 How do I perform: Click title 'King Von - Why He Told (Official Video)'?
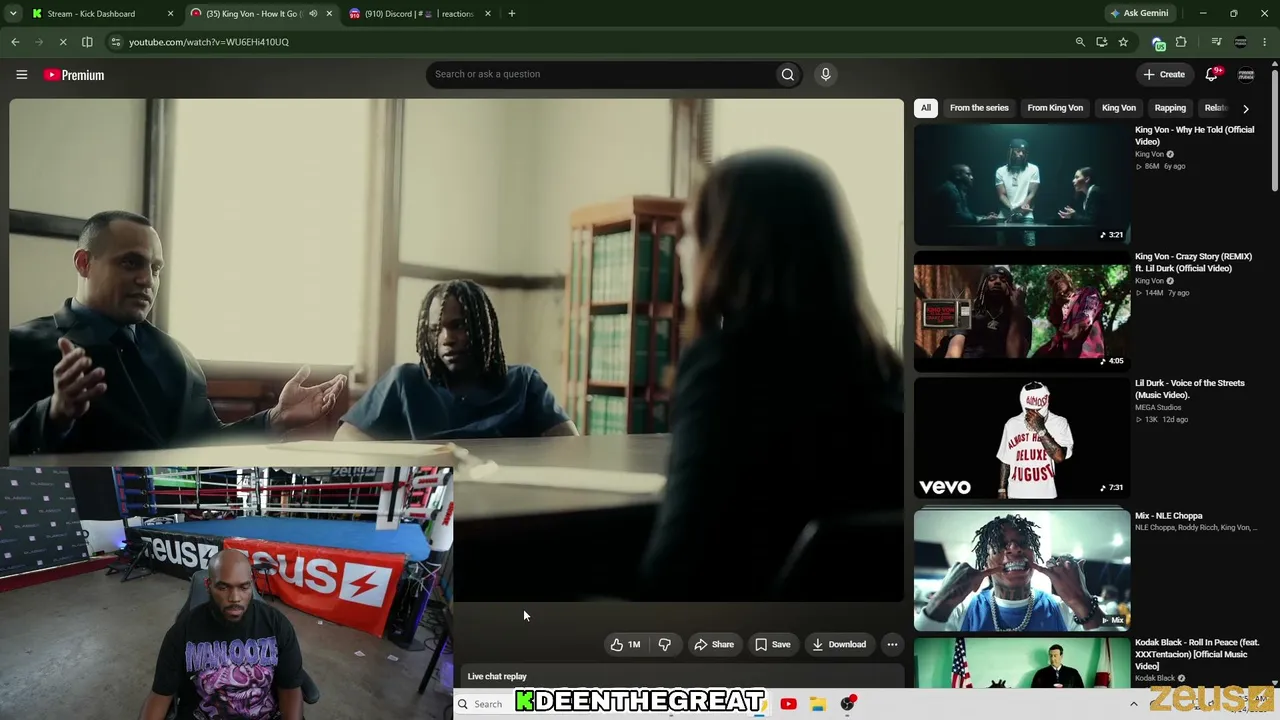pyautogui.click(x=1194, y=136)
